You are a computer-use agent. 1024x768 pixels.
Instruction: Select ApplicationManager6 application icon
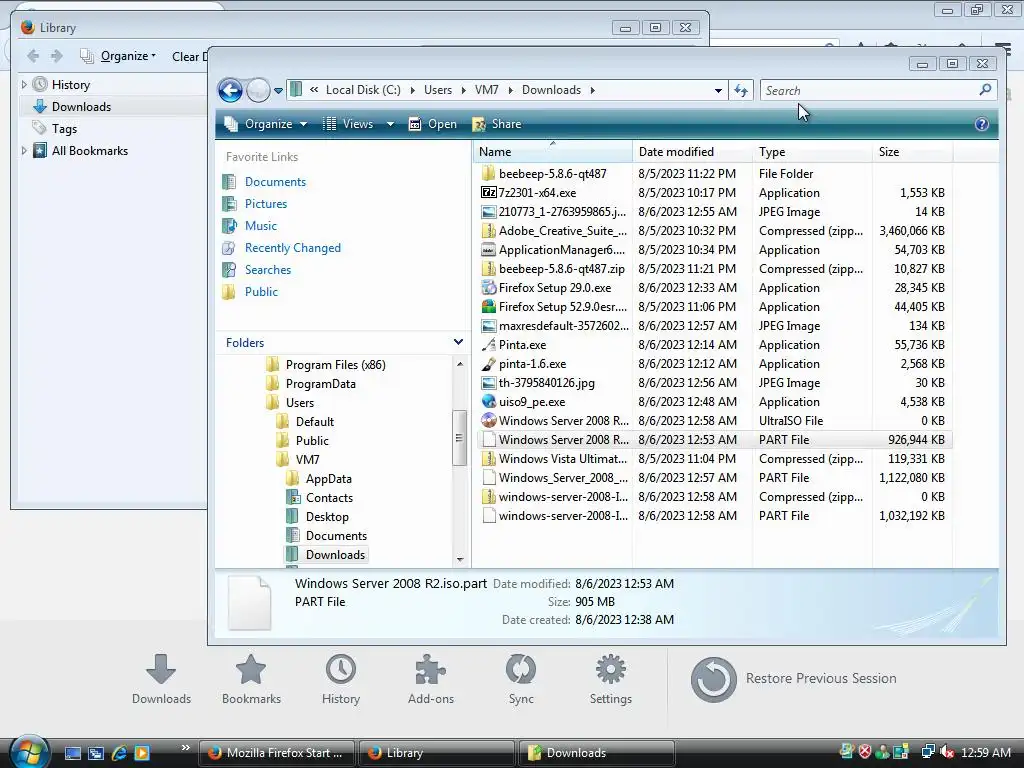[x=488, y=249]
